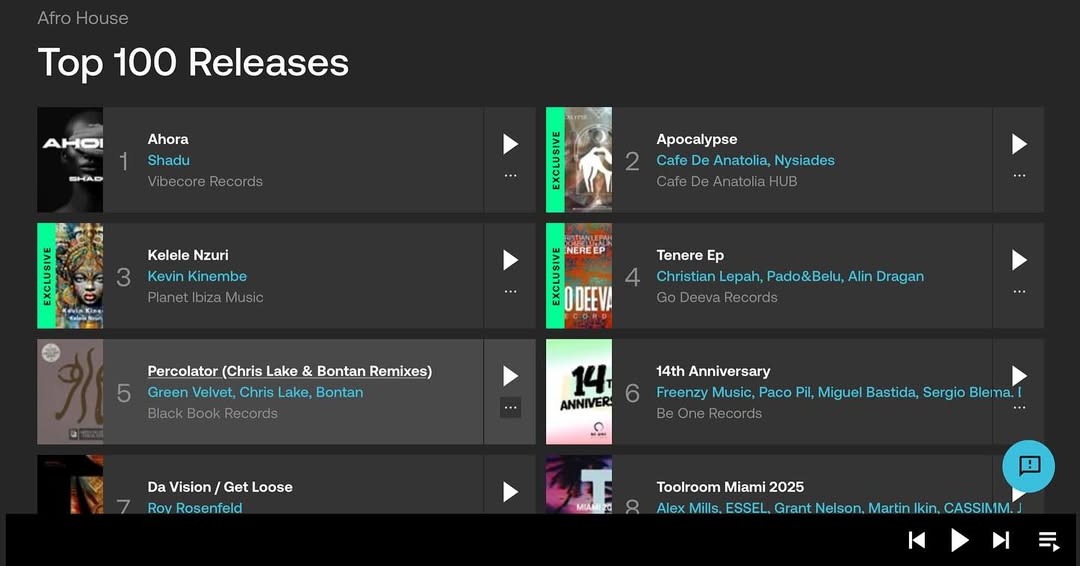
Task: Play the Tenere Ep release
Action: click(x=1019, y=260)
